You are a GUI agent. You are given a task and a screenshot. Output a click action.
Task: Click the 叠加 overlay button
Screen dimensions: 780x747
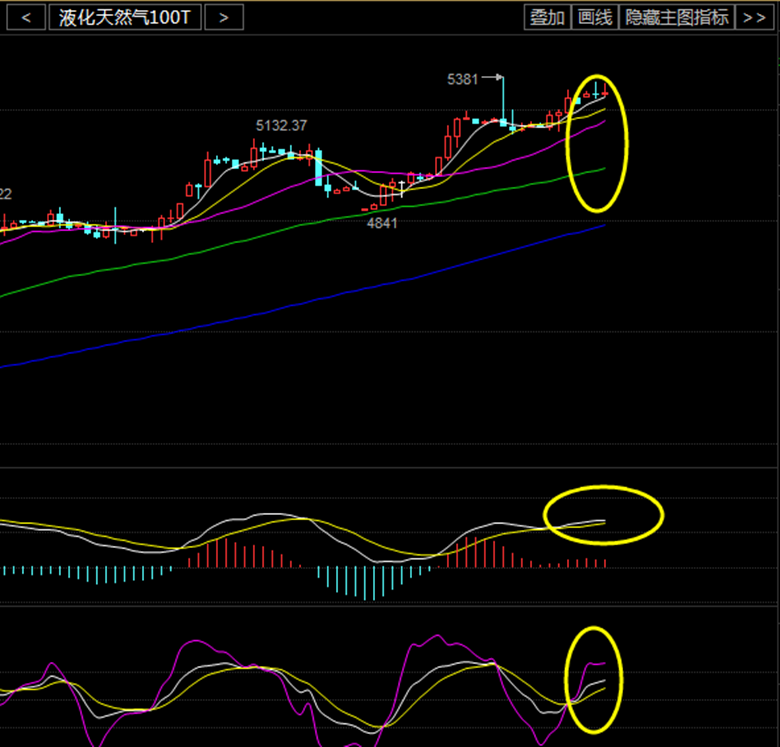547,17
